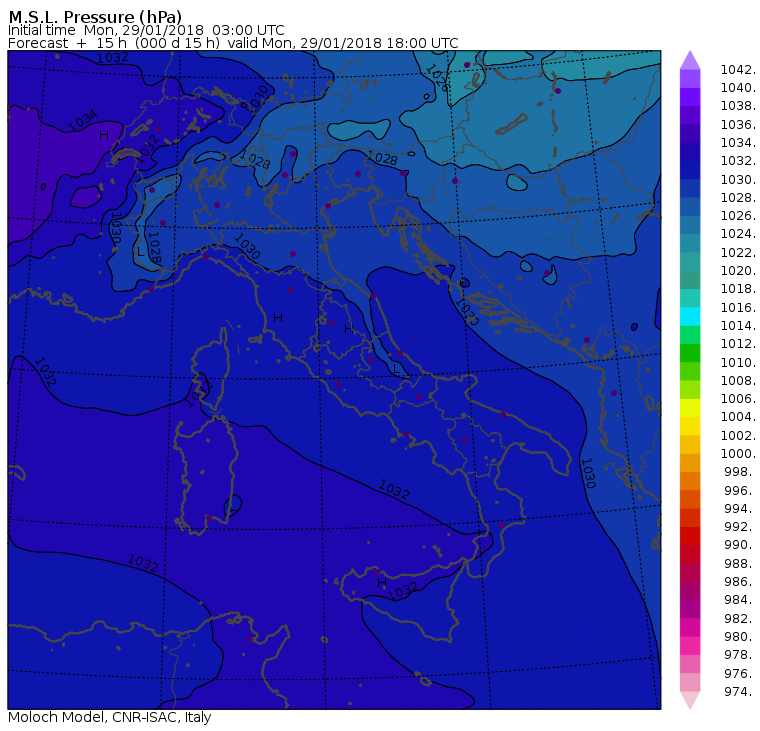Viewport: 760px width, 731px height.
Task: Click the "Moloch Model, CNR-ISAC, Italy" footer credit
Action: click(110, 717)
